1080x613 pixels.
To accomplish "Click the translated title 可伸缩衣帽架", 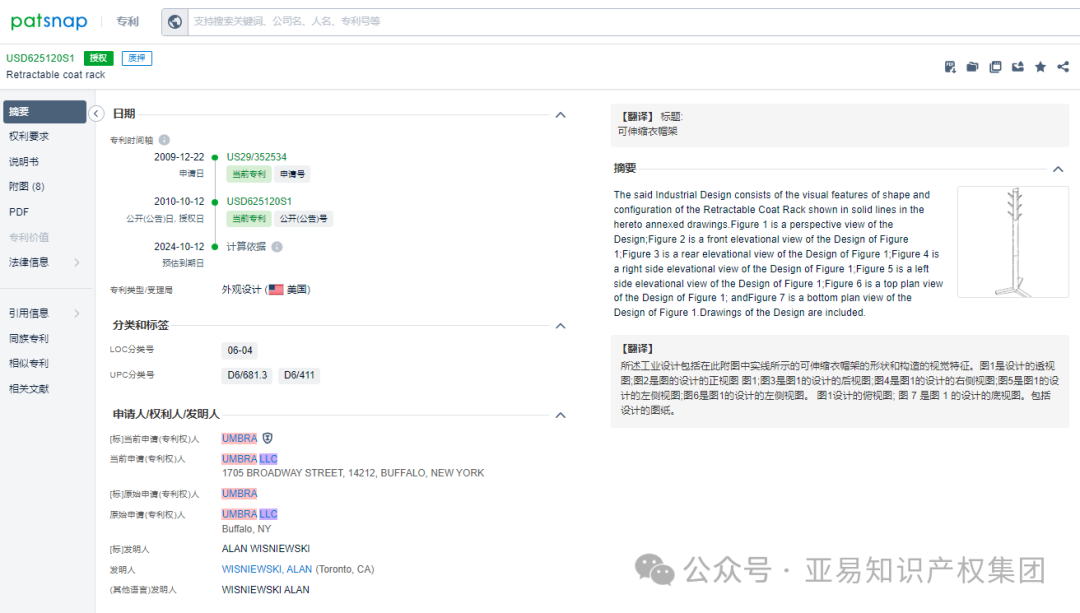I will click(647, 131).
